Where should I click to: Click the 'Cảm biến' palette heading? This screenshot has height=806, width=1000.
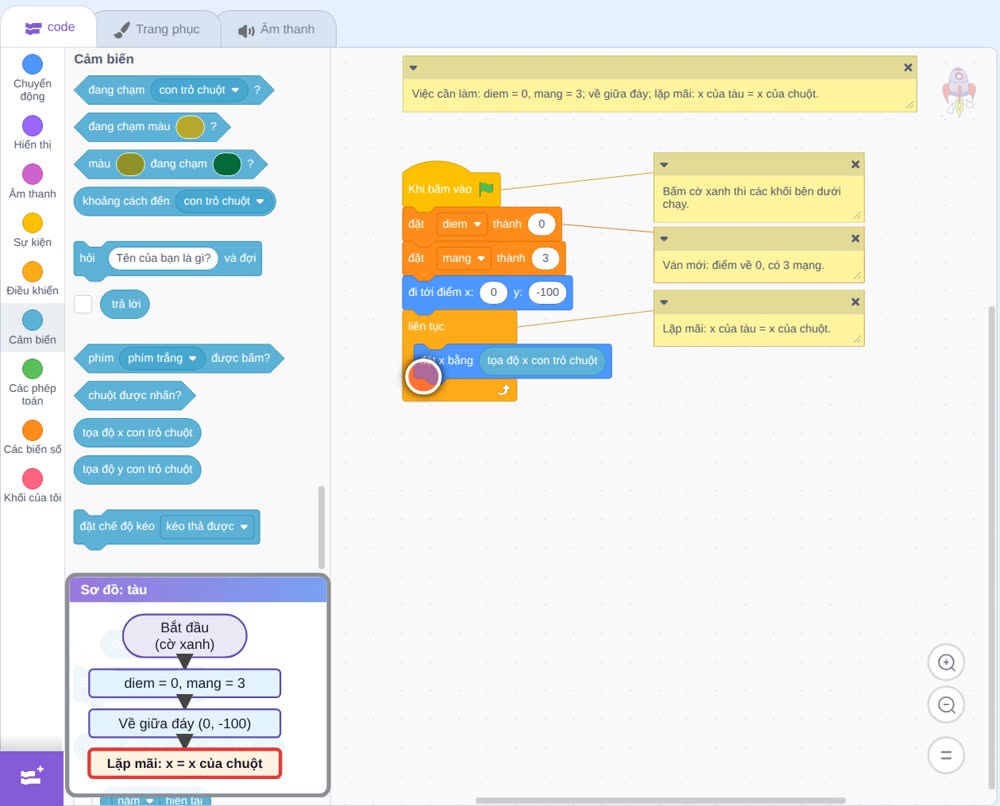[x=104, y=59]
